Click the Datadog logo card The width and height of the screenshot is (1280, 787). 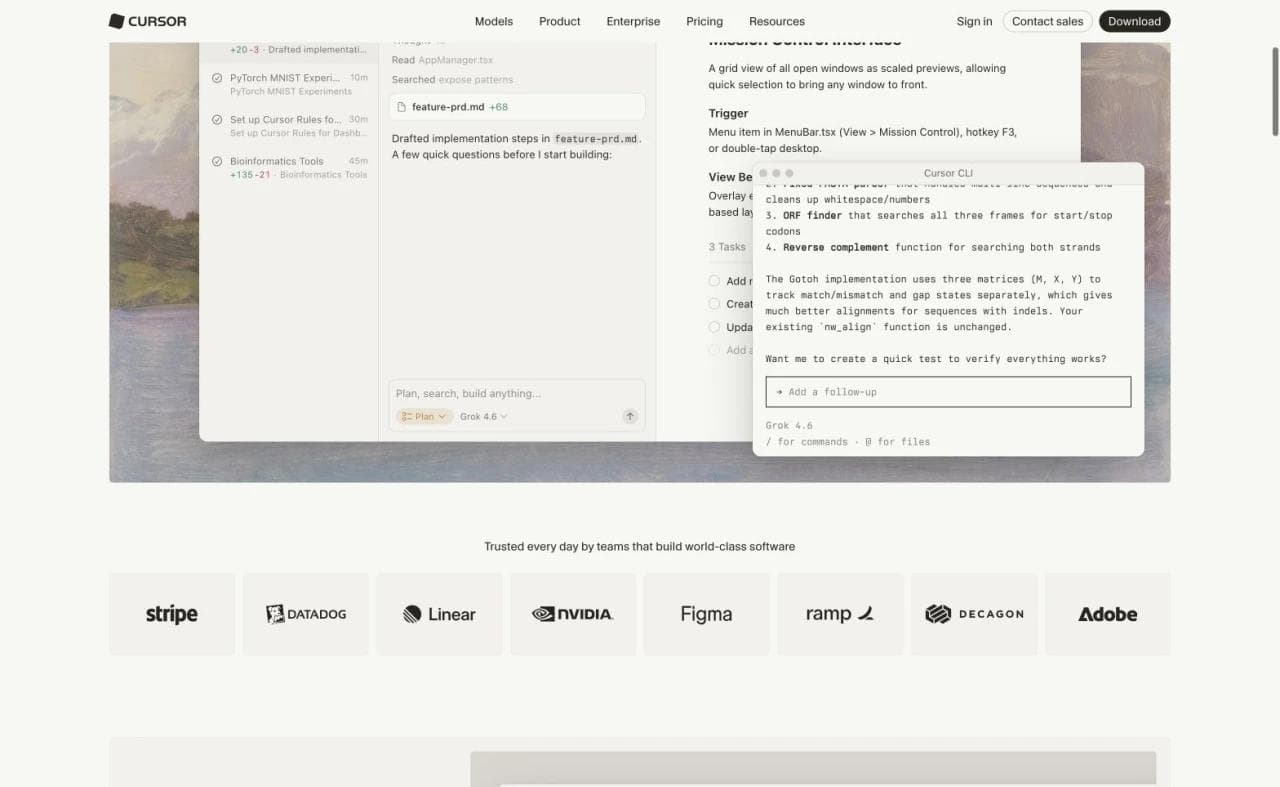pos(306,614)
